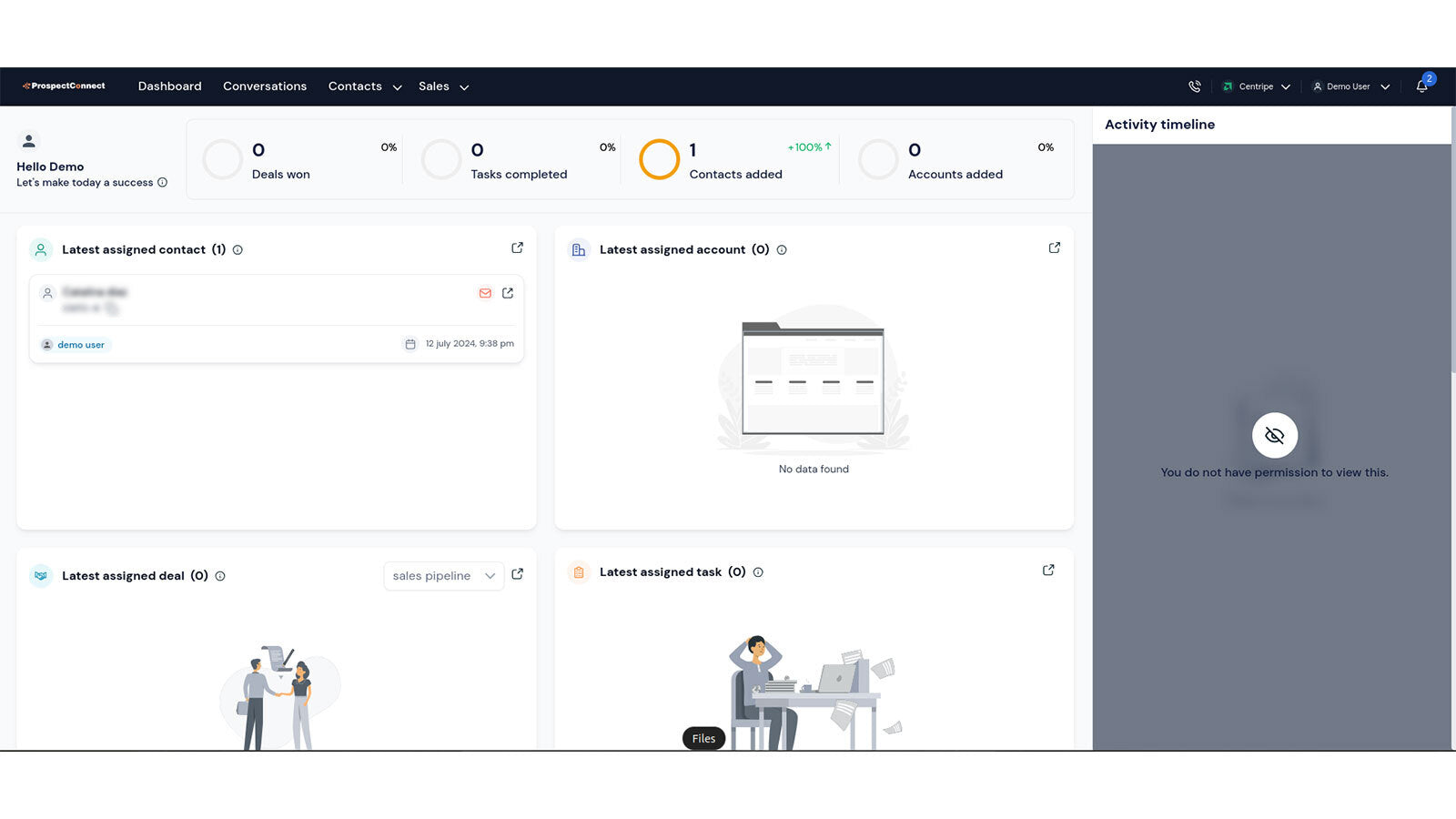Open Latest assigned account external link
Screen dimensions: 1456x819
(1055, 248)
